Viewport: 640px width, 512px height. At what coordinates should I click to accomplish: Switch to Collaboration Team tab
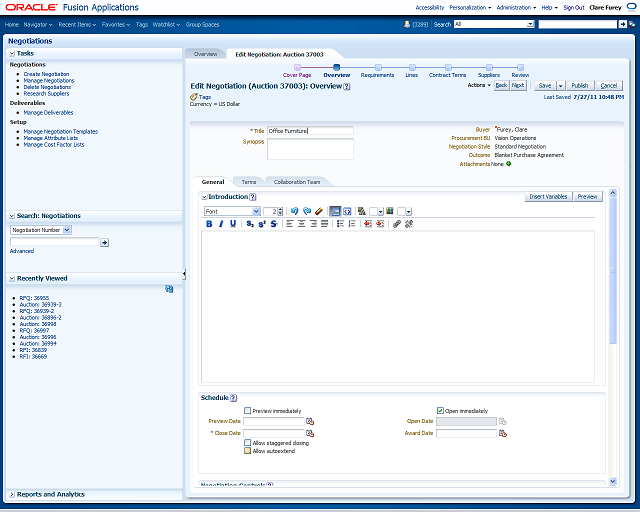coord(297,182)
